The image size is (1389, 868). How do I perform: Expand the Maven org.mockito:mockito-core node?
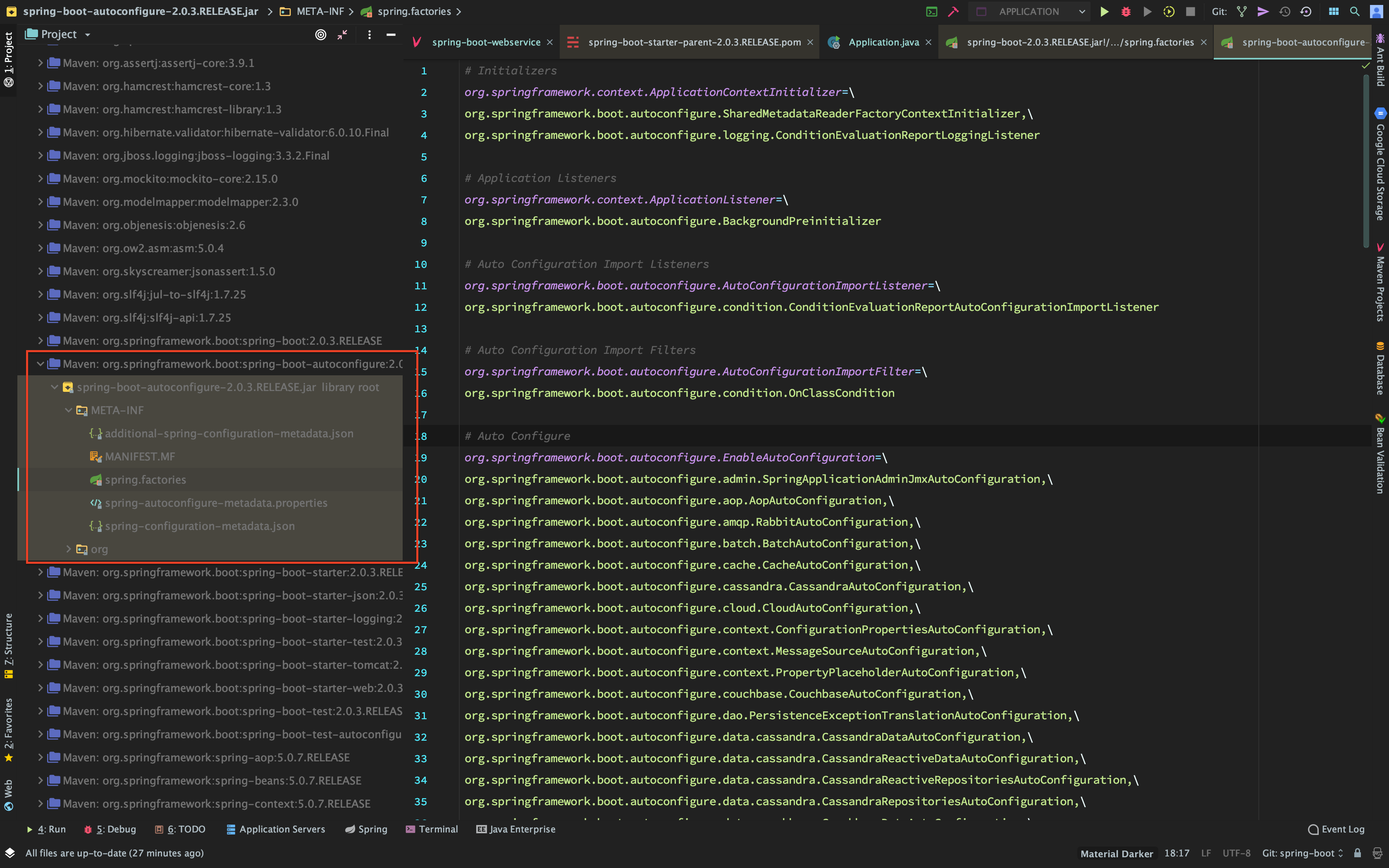point(40,179)
